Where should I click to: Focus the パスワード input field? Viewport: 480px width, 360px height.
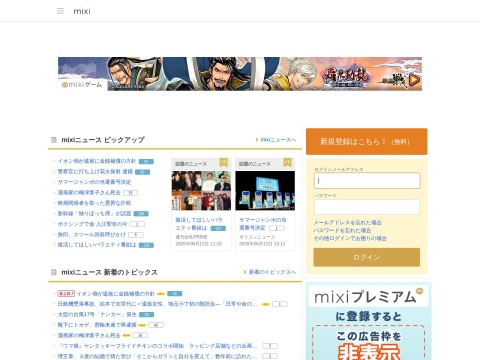pos(367,207)
